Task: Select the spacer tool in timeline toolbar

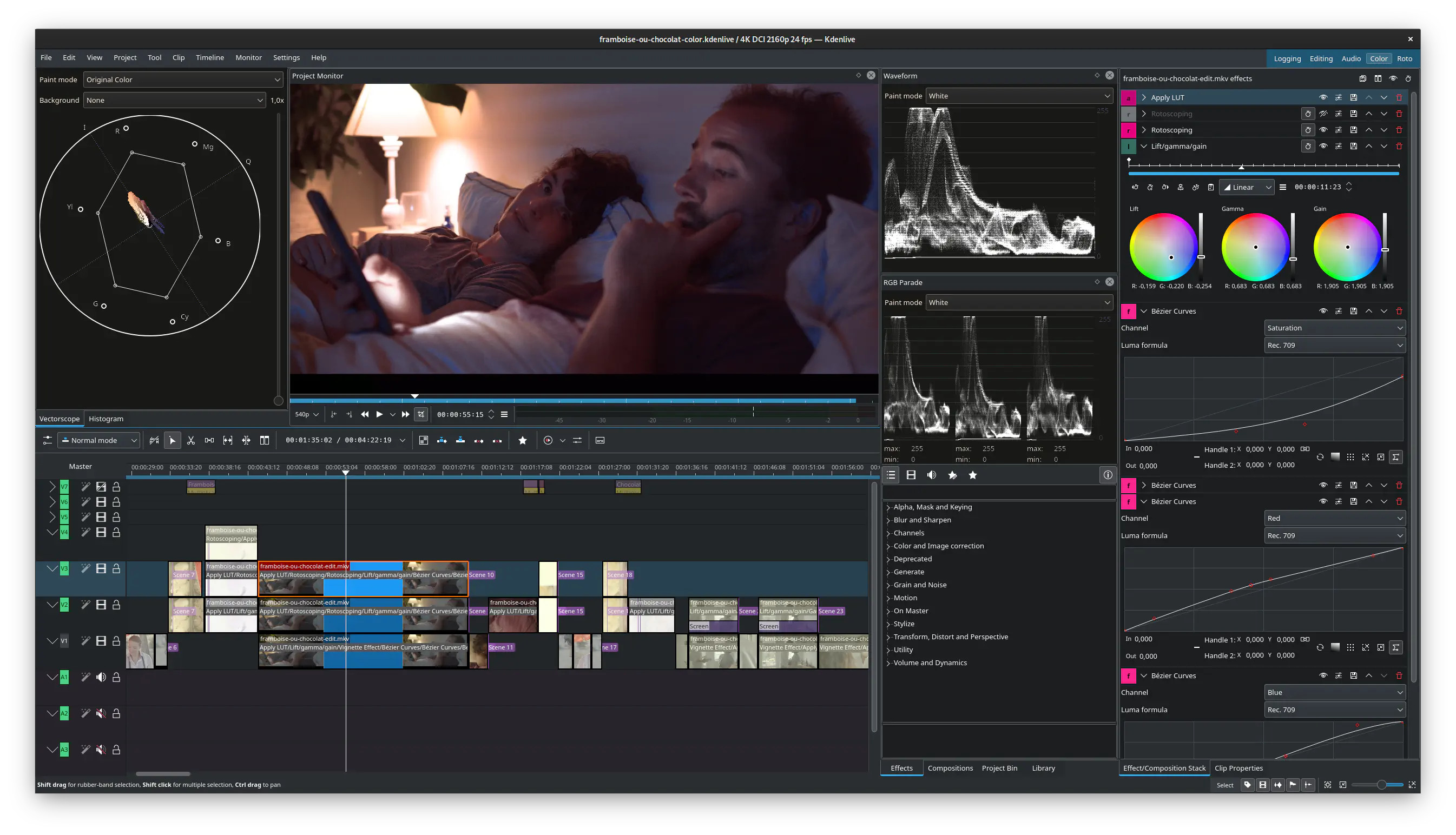Action: point(209,440)
